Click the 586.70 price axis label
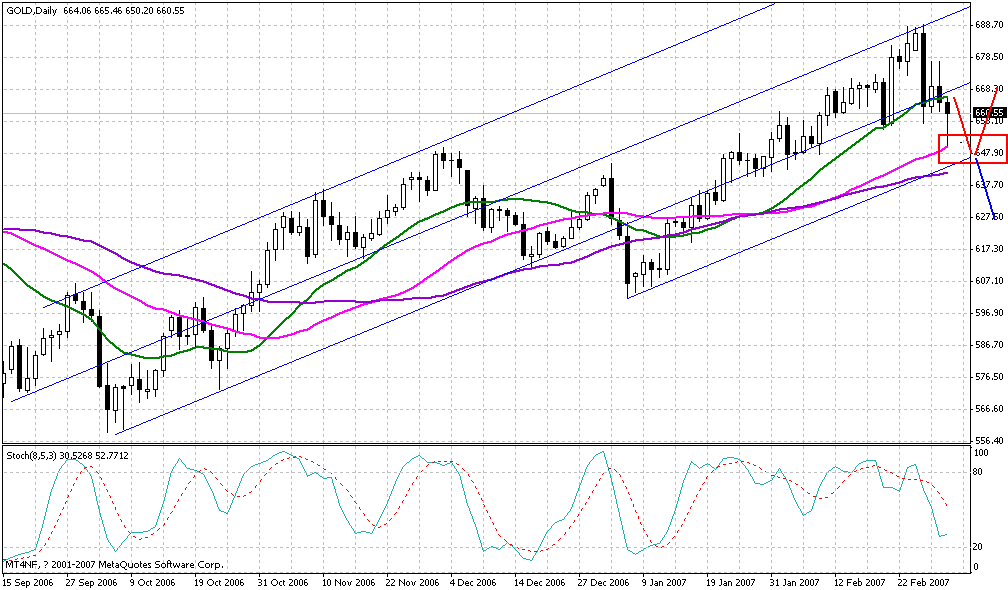This screenshot has height=590, width=1008. pyautogui.click(x=989, y=345)
